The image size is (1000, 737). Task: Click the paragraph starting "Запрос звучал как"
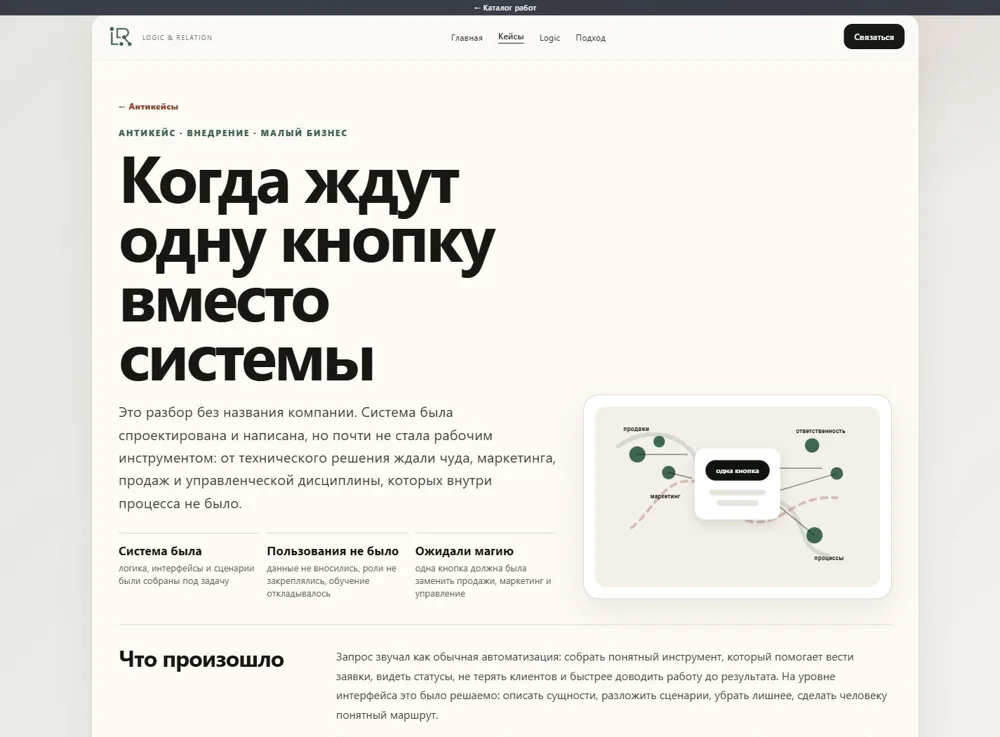click(611, 686)
